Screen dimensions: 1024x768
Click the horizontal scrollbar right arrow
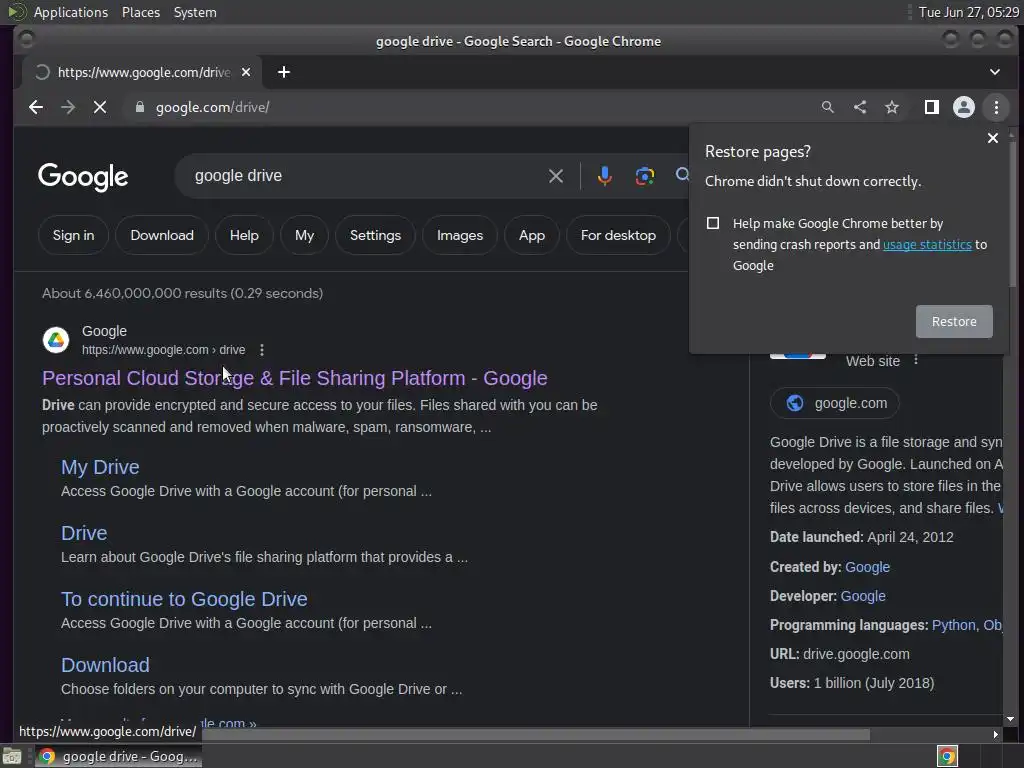995,735
